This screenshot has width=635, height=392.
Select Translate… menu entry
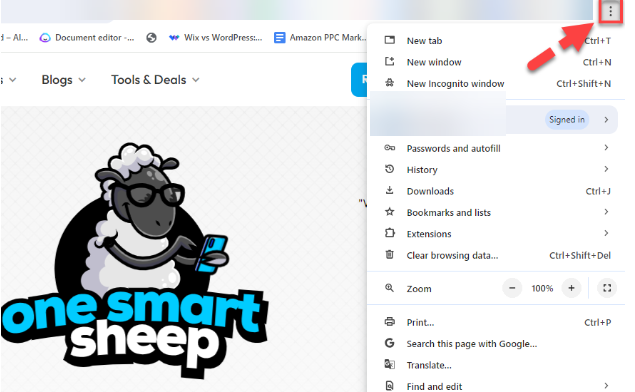coord(497,365)
